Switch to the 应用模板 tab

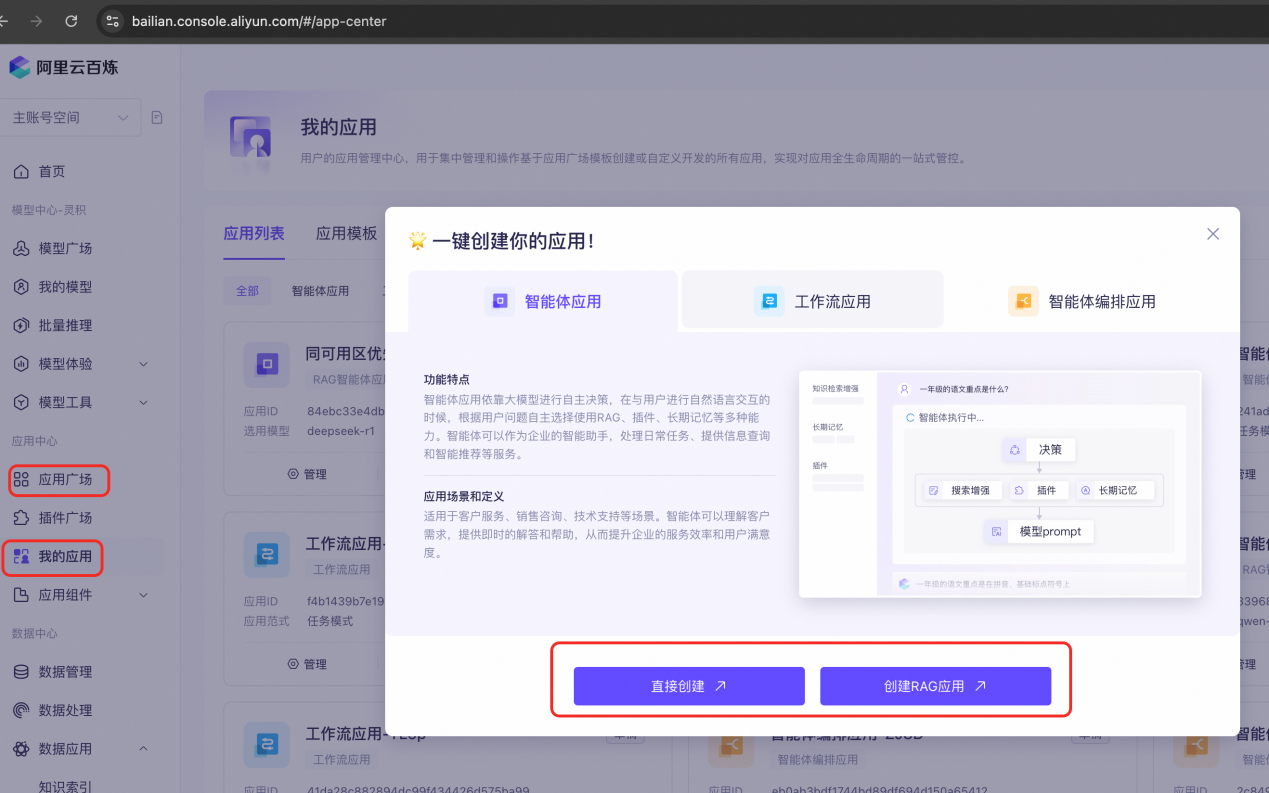(347, 233)
